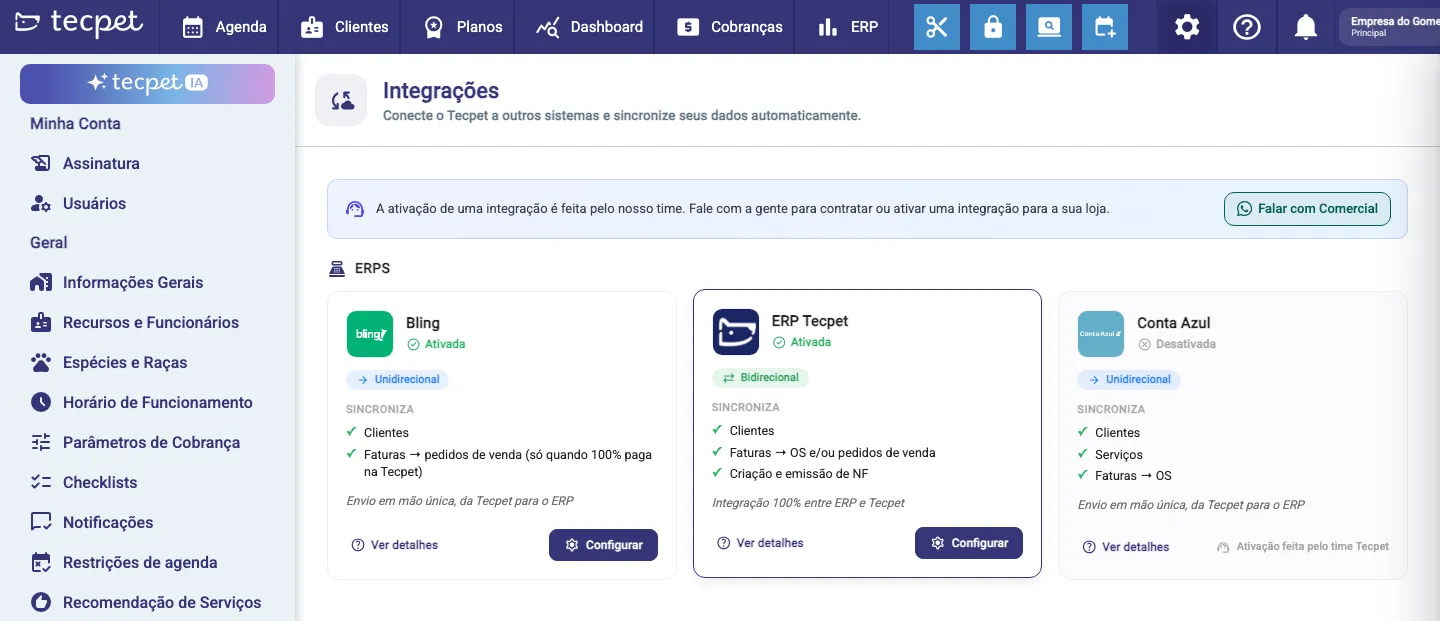Click the ERP Tecpet integration logo
1440x621 pixels.
coord(736,332)
